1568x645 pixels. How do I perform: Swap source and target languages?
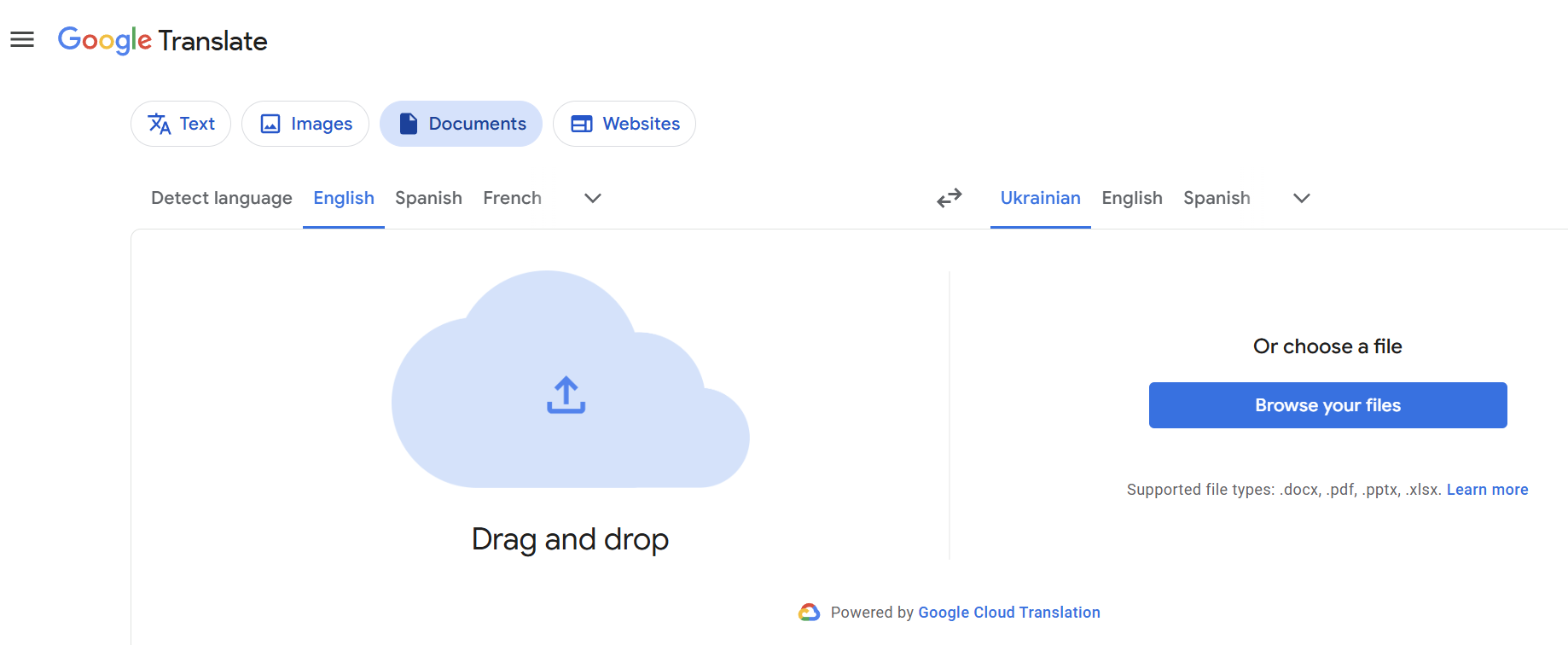(950, 198)
